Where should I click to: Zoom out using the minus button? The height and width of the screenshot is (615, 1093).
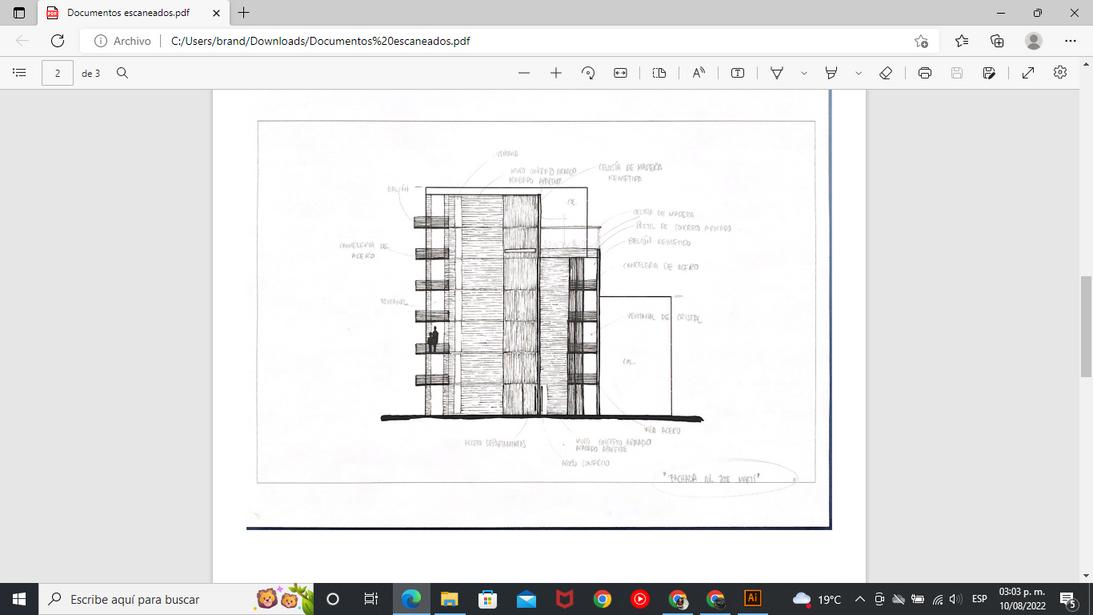524,73
